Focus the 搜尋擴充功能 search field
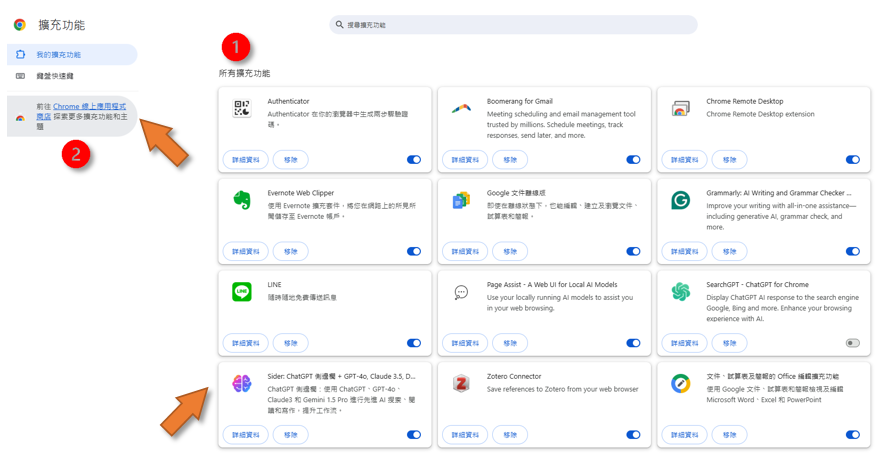The height and width of the screenshot is (455, 878). coord(513,25)
